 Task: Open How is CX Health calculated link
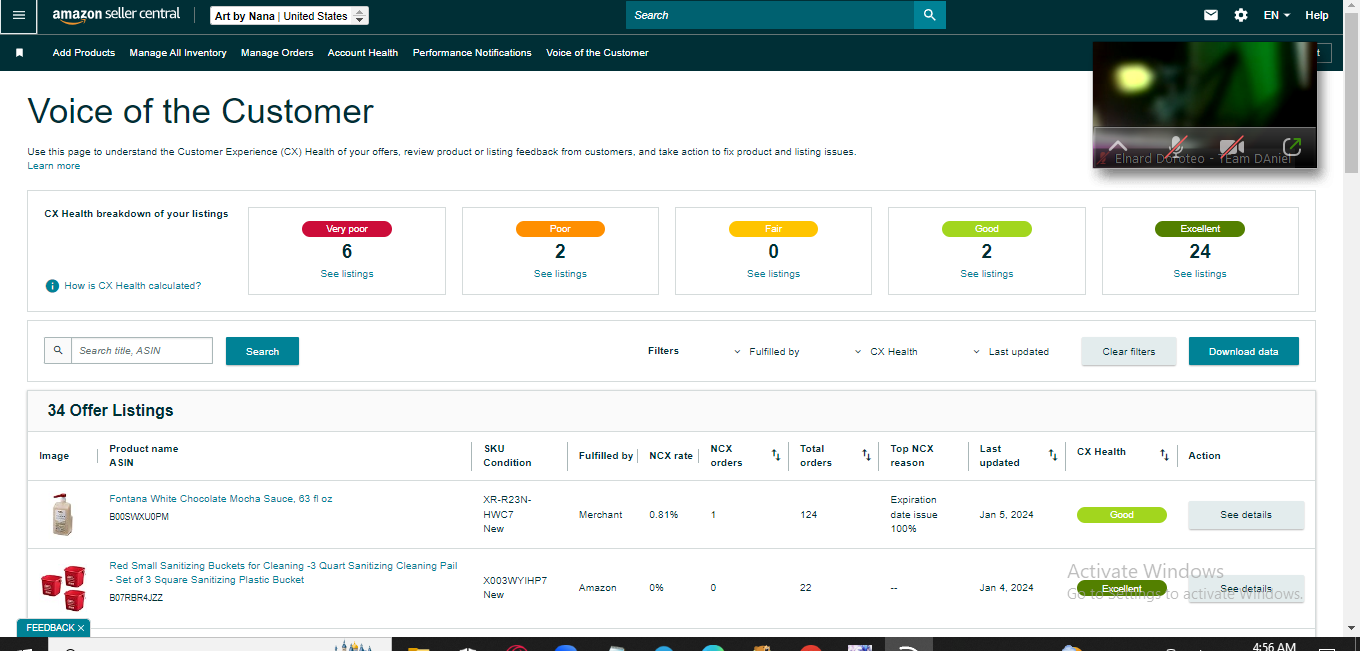pyautogui.click(x=133, y=286)
